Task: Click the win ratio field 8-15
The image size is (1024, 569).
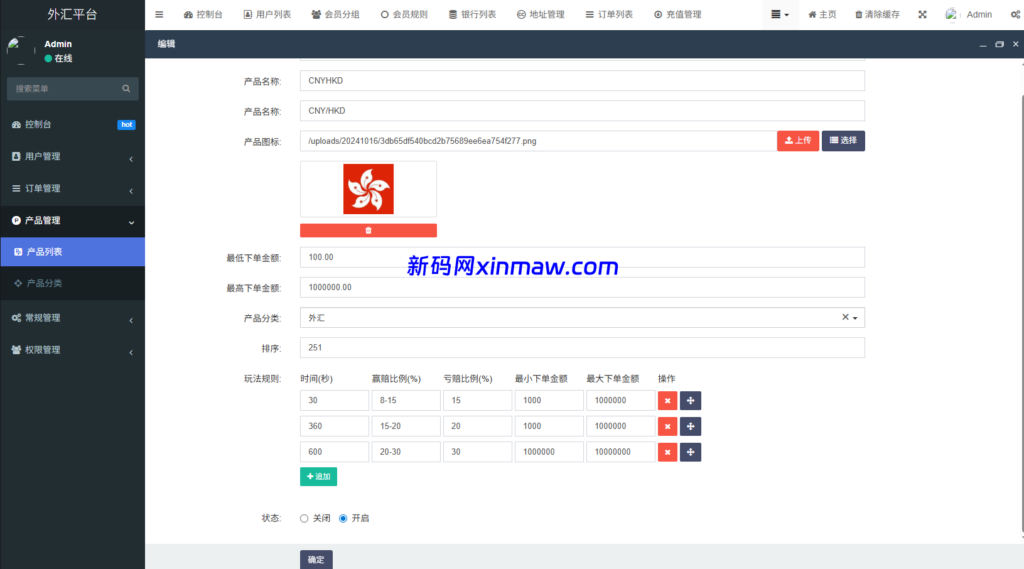Action: click(406, 400)
